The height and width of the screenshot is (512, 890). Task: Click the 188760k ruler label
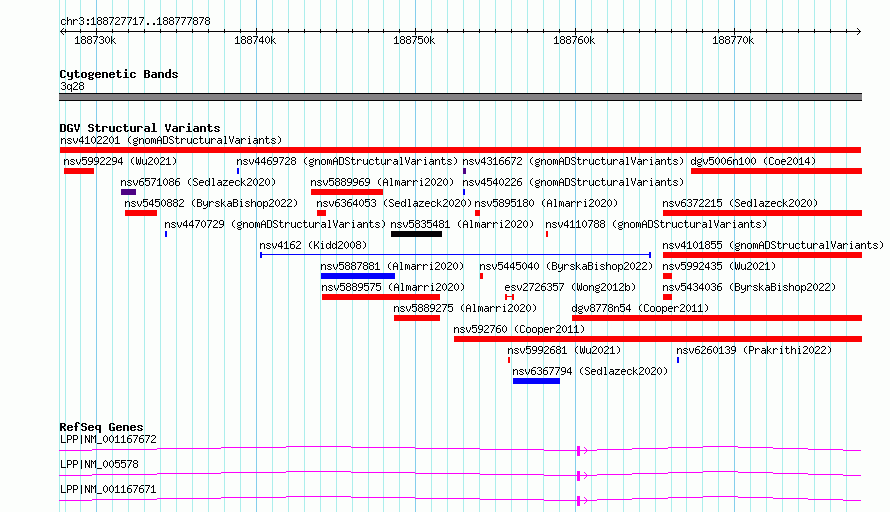click(x=574, y=40)
